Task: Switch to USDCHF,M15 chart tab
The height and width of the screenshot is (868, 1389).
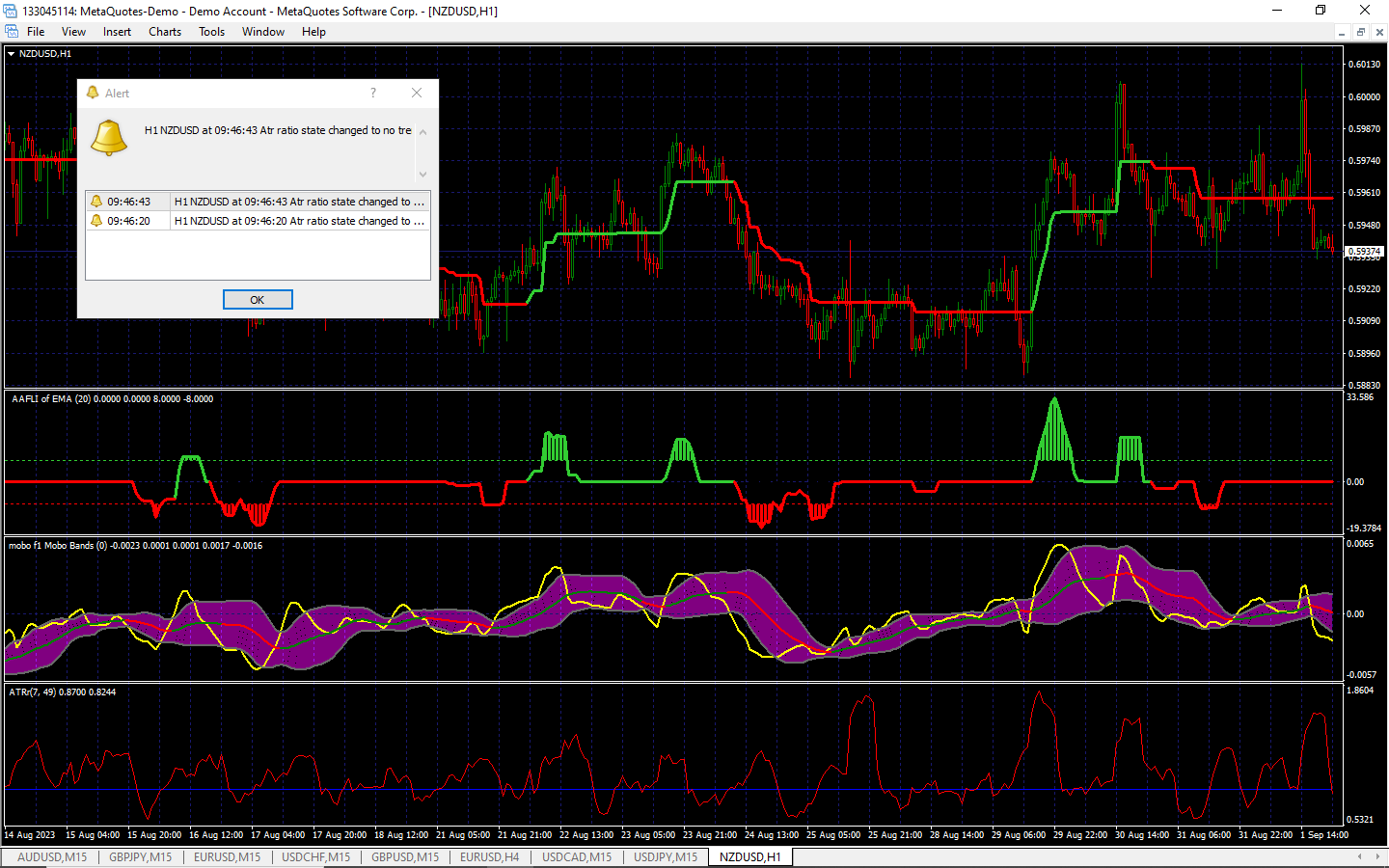Action: (316, 856)
